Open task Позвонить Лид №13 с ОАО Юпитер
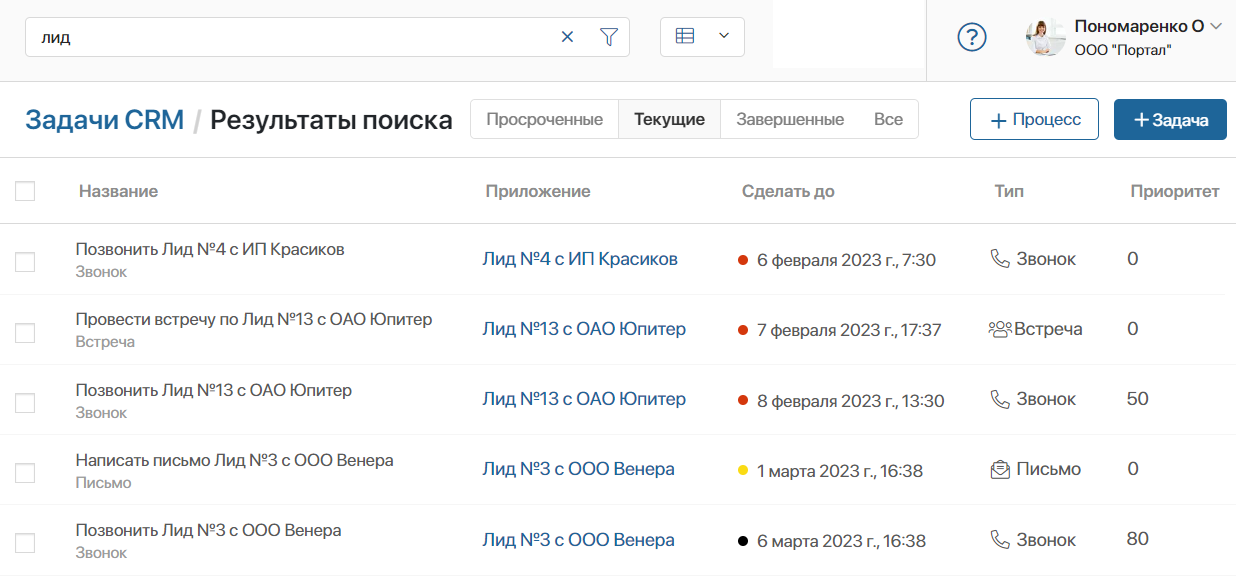The height and width of the screenshot is (576, 1236). click(214, 390)
